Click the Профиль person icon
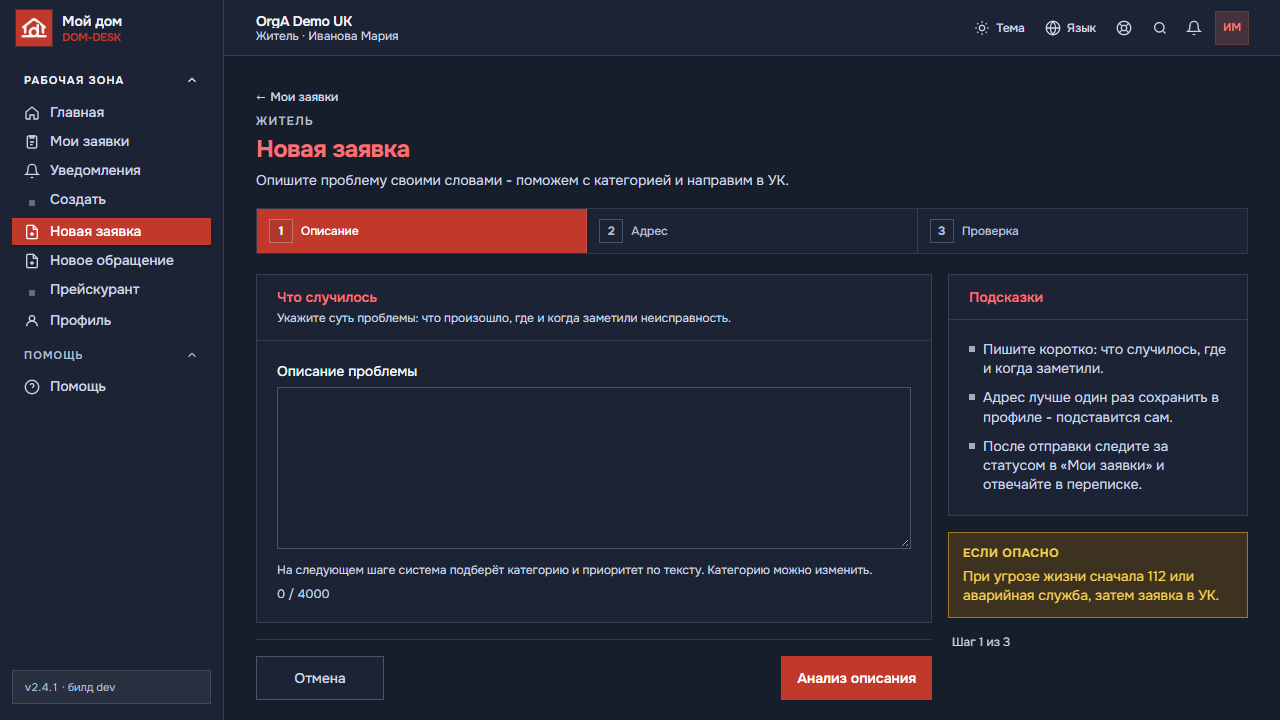 [32, 321]
